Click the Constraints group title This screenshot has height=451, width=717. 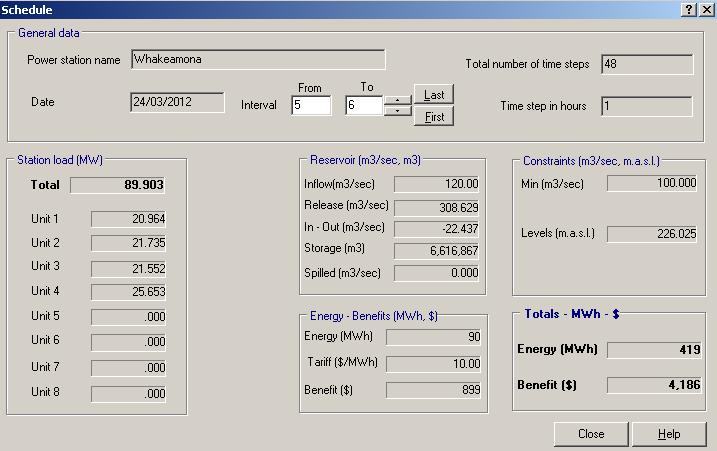point(591,161)
